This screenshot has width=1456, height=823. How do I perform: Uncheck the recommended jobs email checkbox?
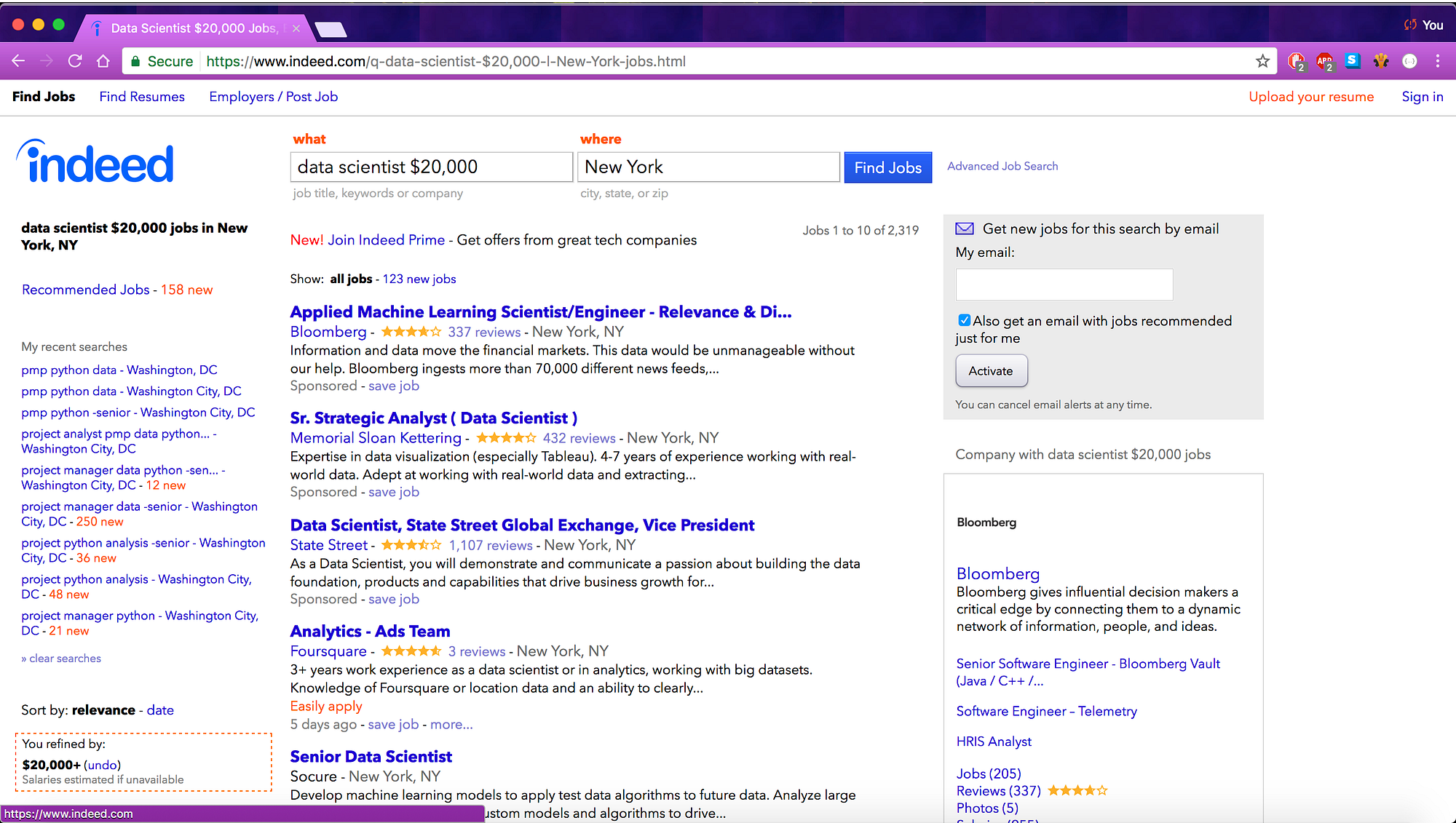[963, 319]
